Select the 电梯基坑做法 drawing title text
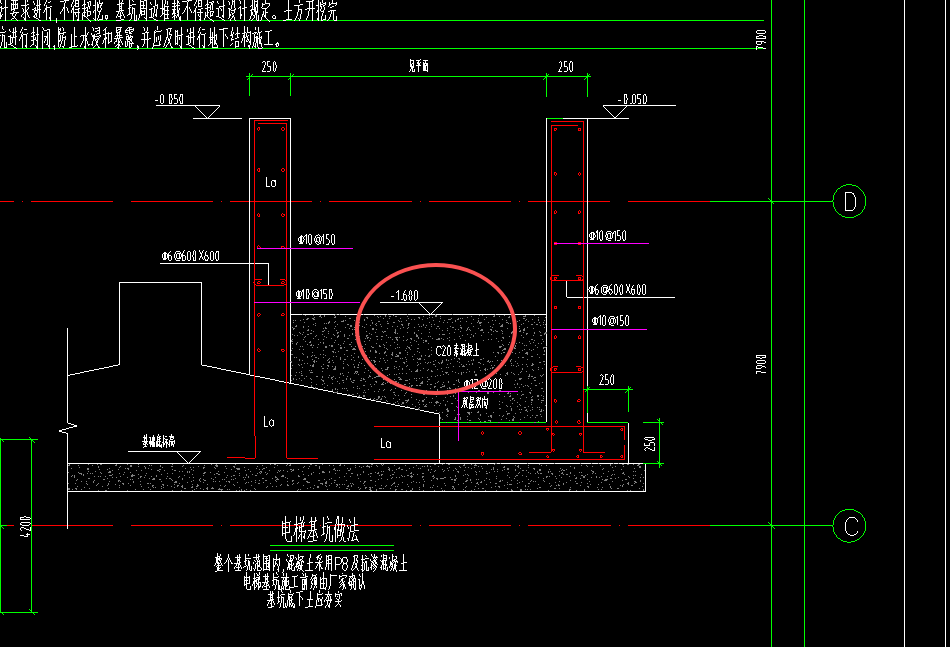Image resolution: width=950 pixels, height=647 pixels. (320, 530)
